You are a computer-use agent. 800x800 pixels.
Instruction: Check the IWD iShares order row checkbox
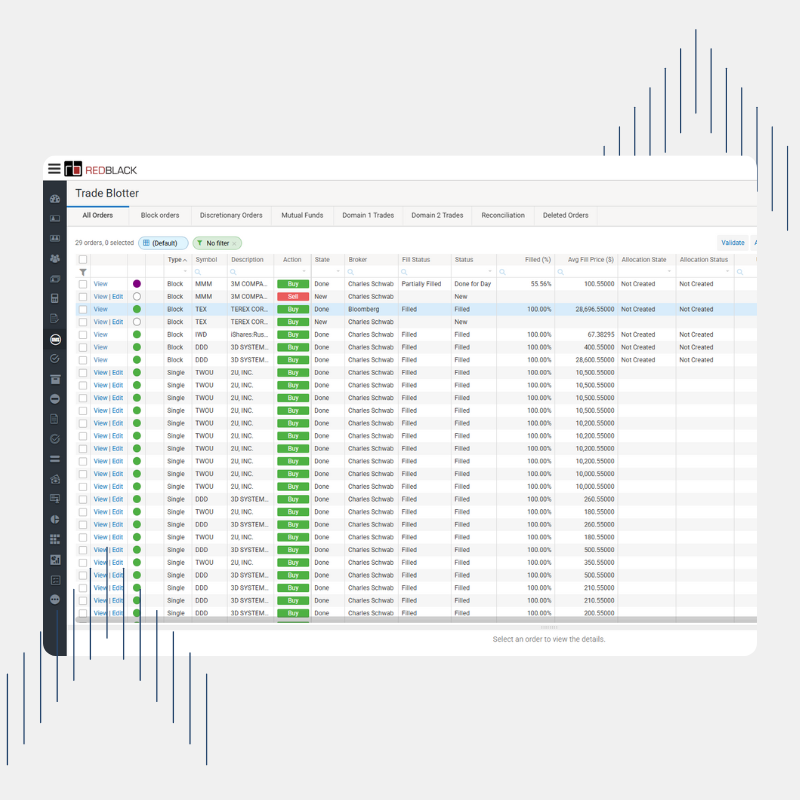83,335
